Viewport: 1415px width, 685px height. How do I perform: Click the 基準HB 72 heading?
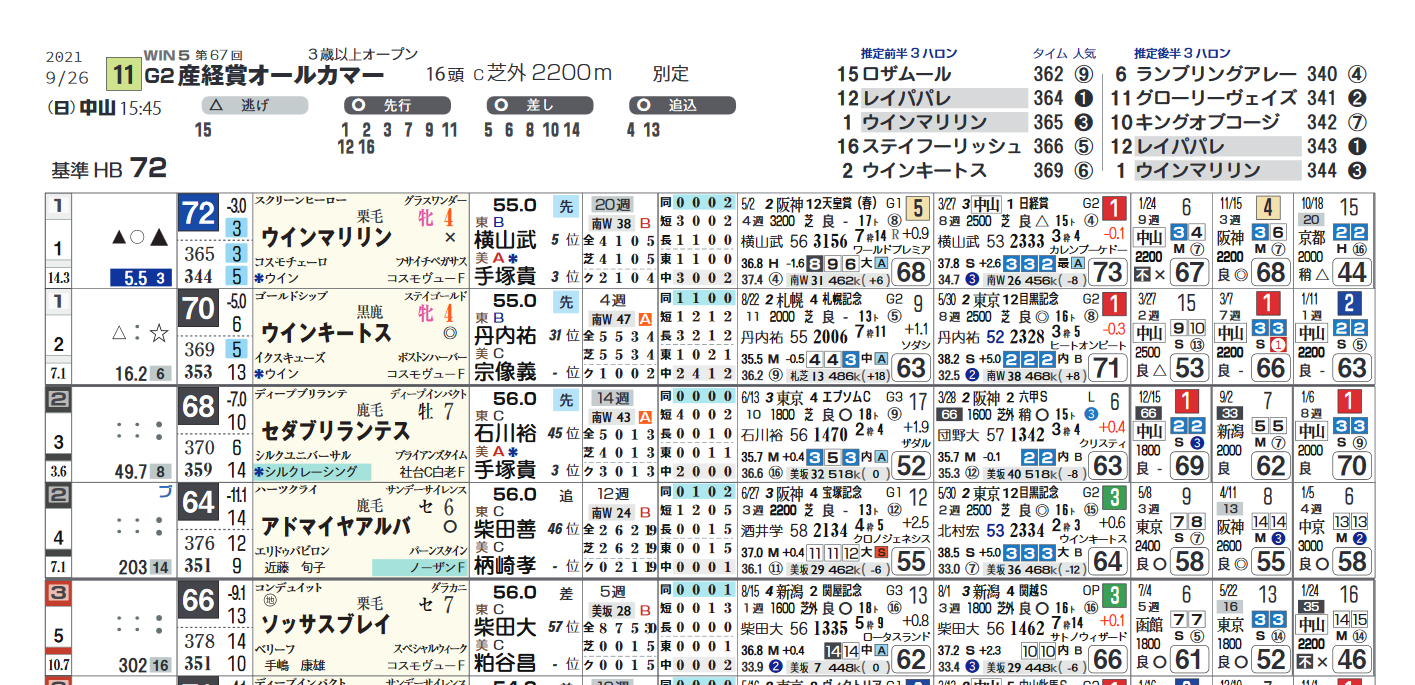(109, 168)
